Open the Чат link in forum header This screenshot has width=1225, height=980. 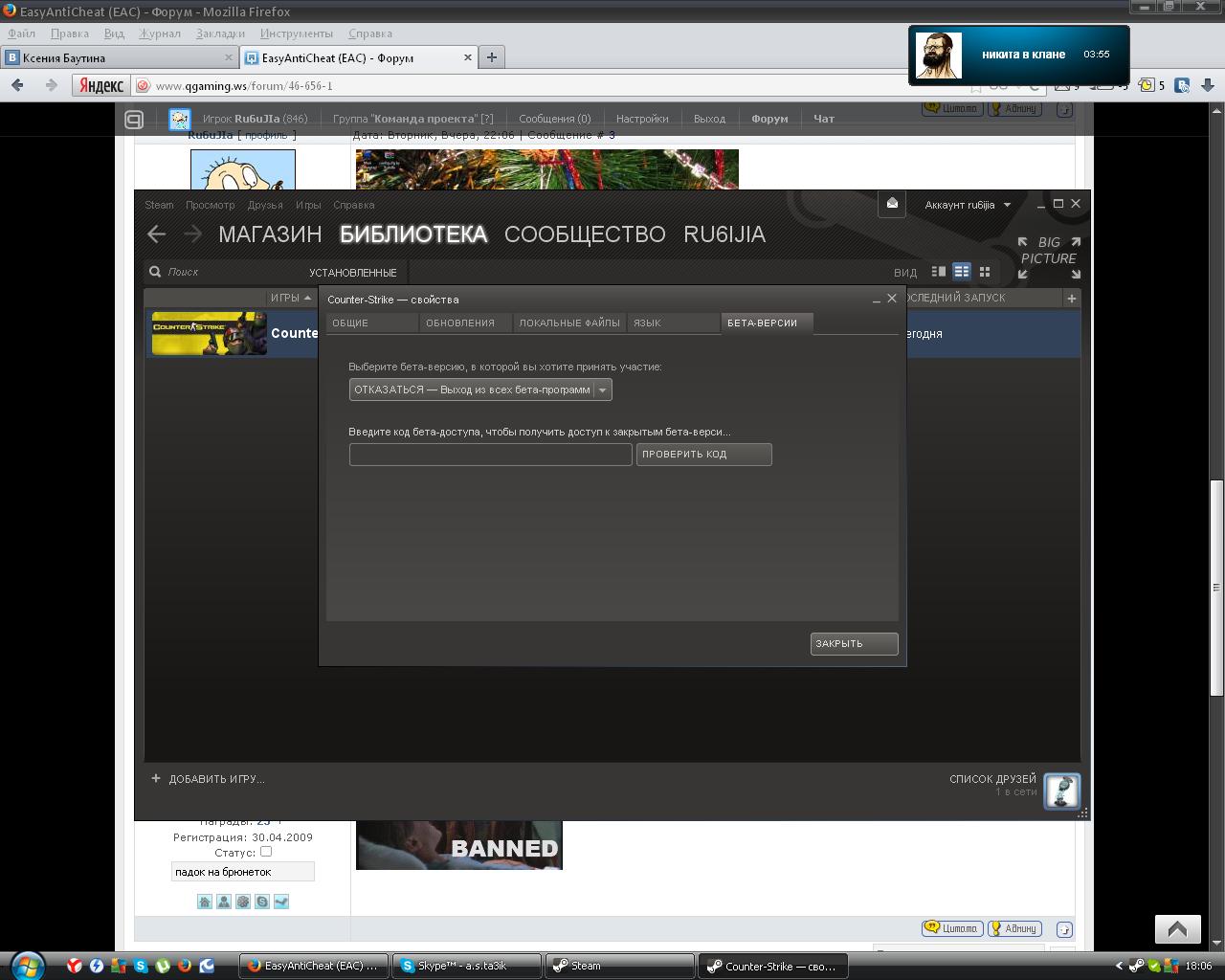click(824, 119)
